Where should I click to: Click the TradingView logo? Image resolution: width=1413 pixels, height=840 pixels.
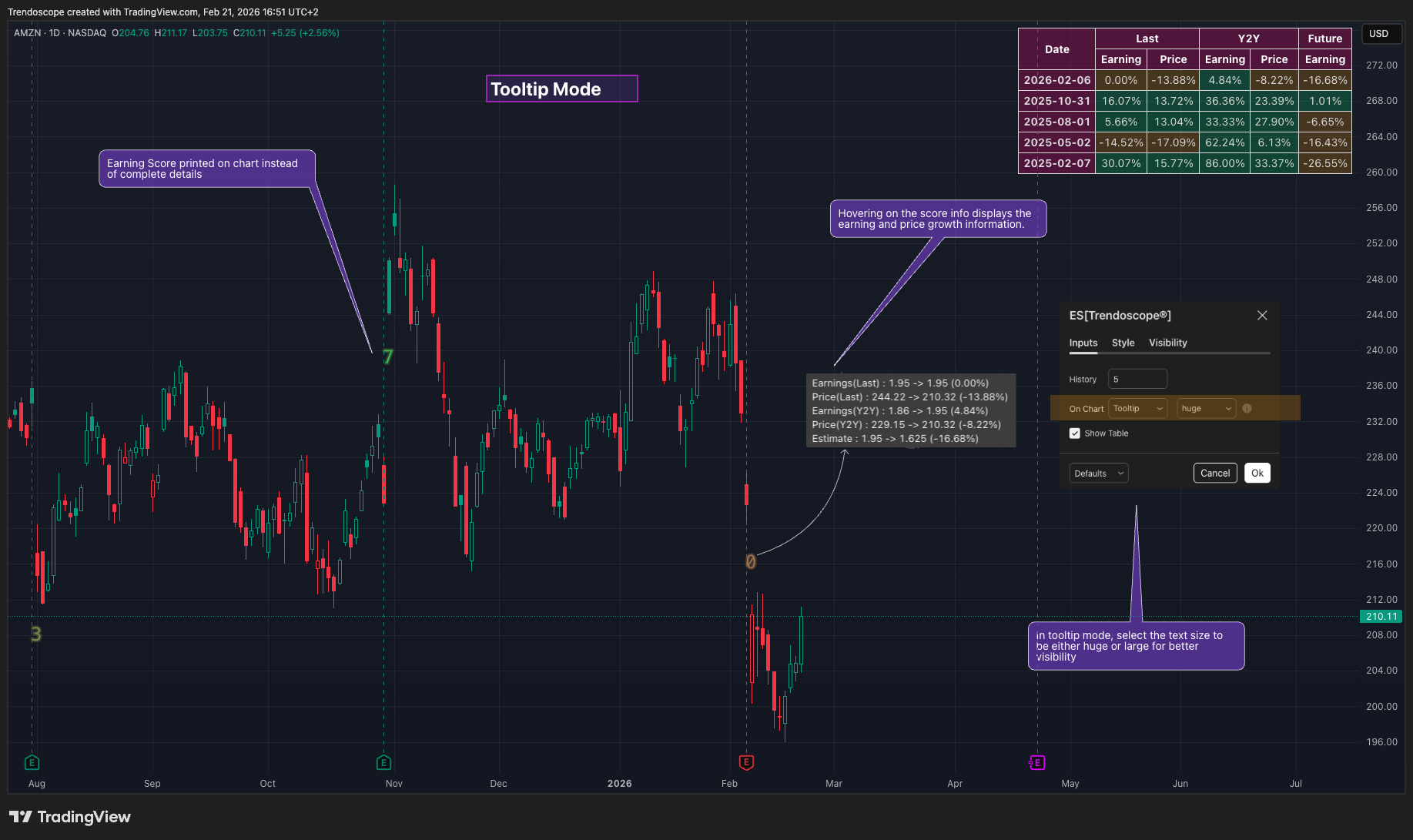(70, 817)
